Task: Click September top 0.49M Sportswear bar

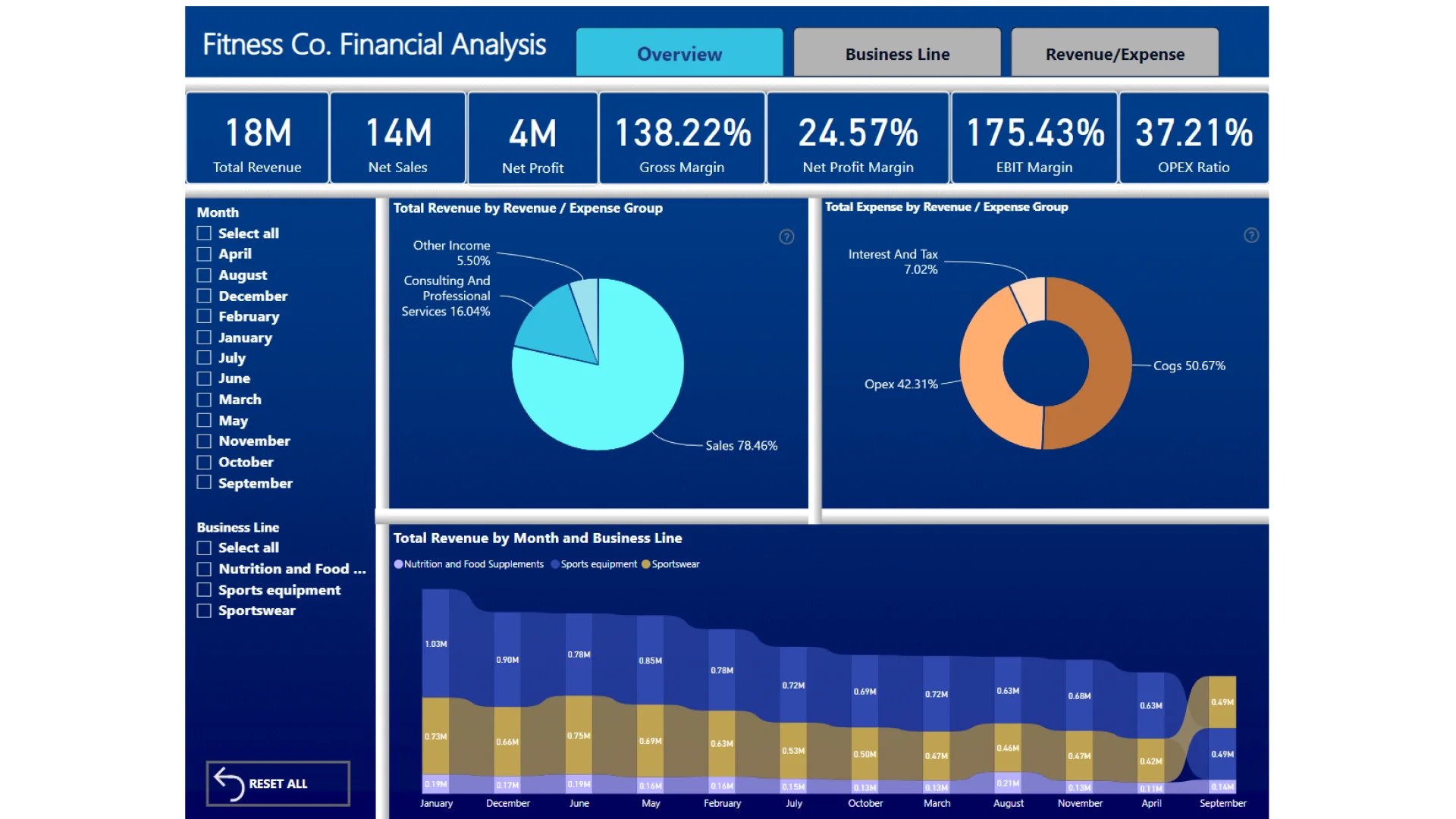Action: 1222,701
